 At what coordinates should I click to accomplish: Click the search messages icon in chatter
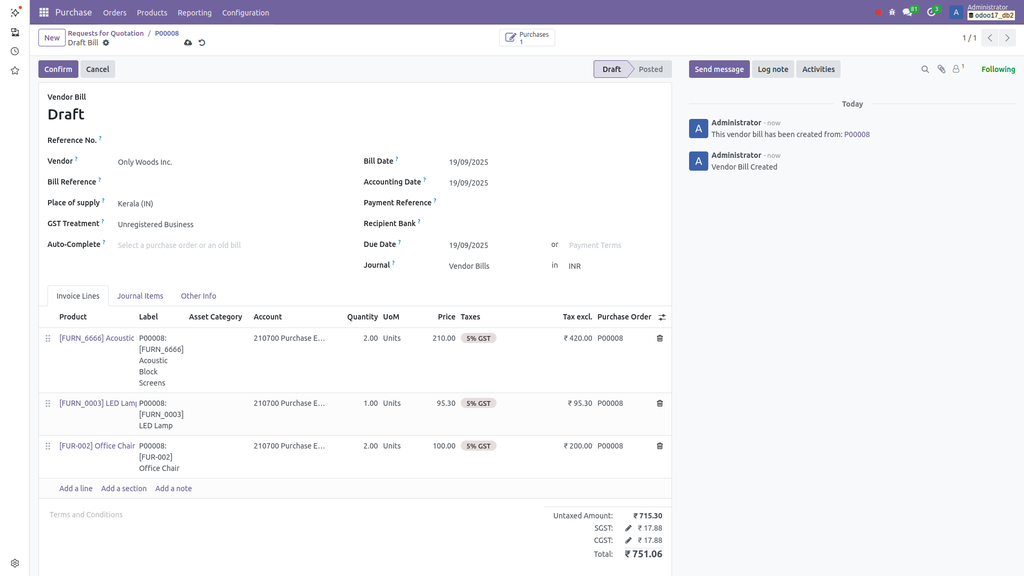pos(925,68)
